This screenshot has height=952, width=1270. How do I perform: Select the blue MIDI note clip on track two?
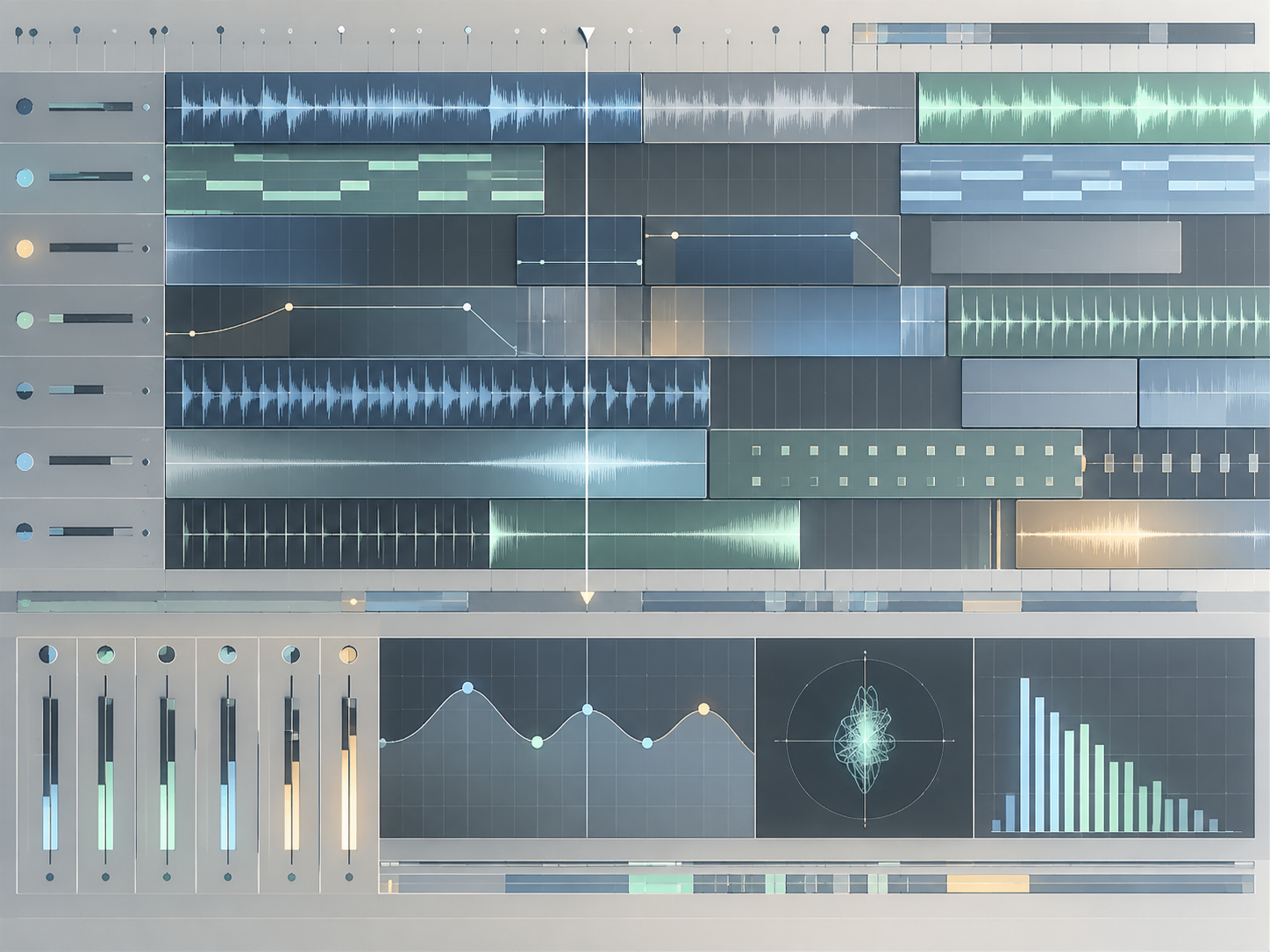[x=1085, y=179]
